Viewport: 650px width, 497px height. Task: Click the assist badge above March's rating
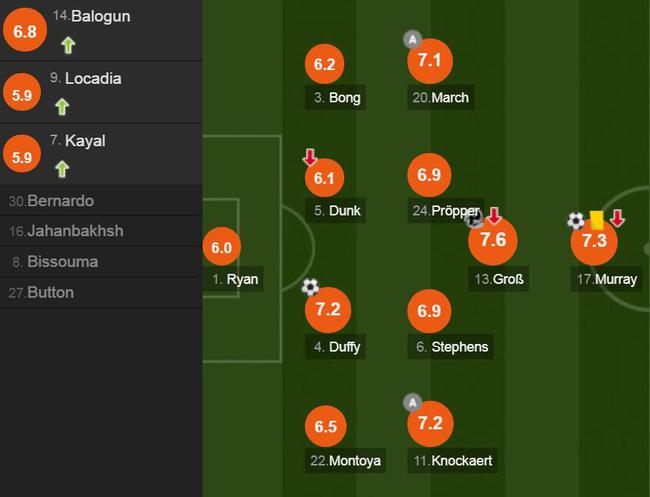[x=412, y=40]
